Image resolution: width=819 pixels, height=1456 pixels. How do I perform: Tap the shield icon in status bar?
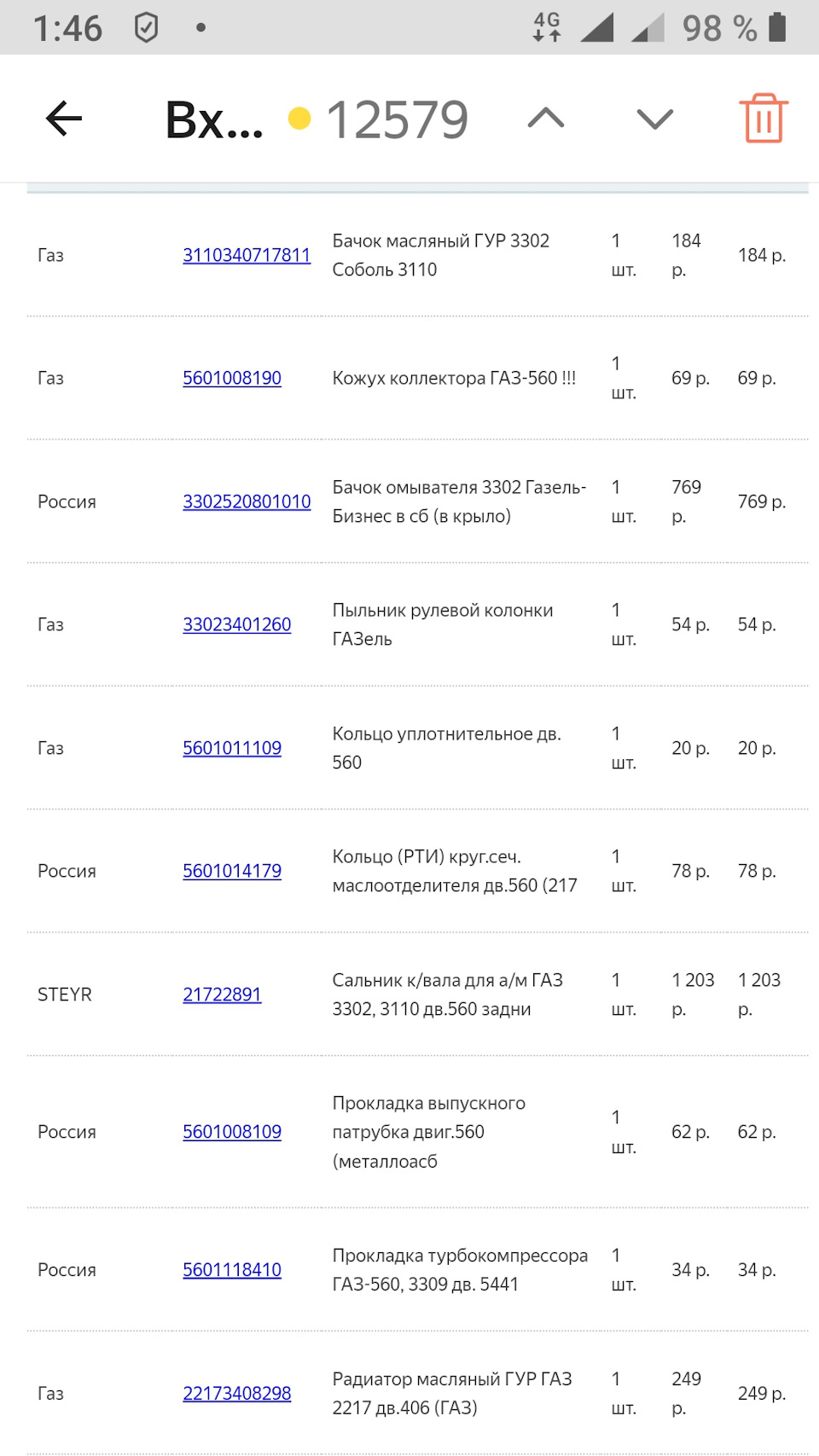click(146, 28)
